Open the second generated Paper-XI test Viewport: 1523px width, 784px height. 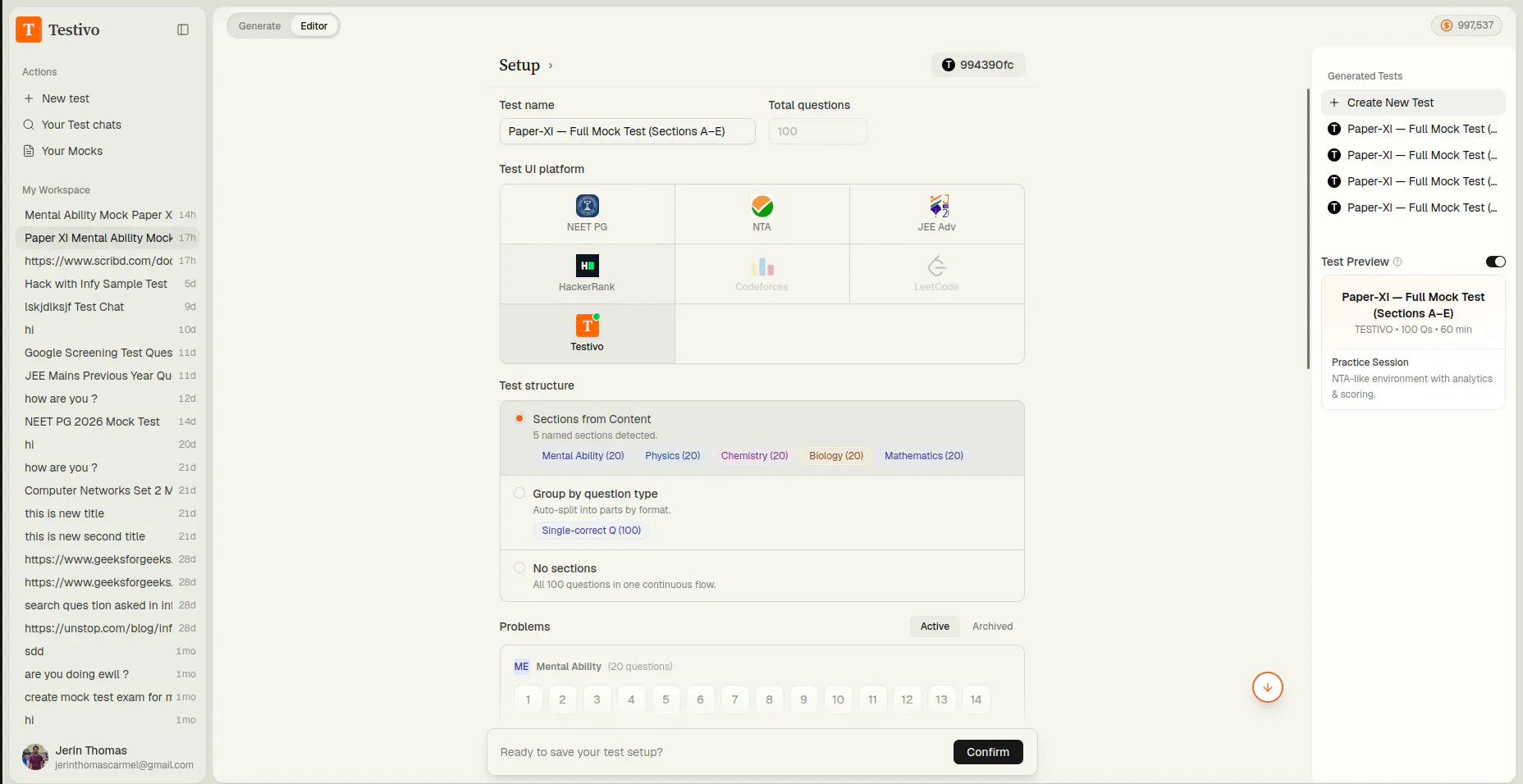click(x=1413, y=155)
